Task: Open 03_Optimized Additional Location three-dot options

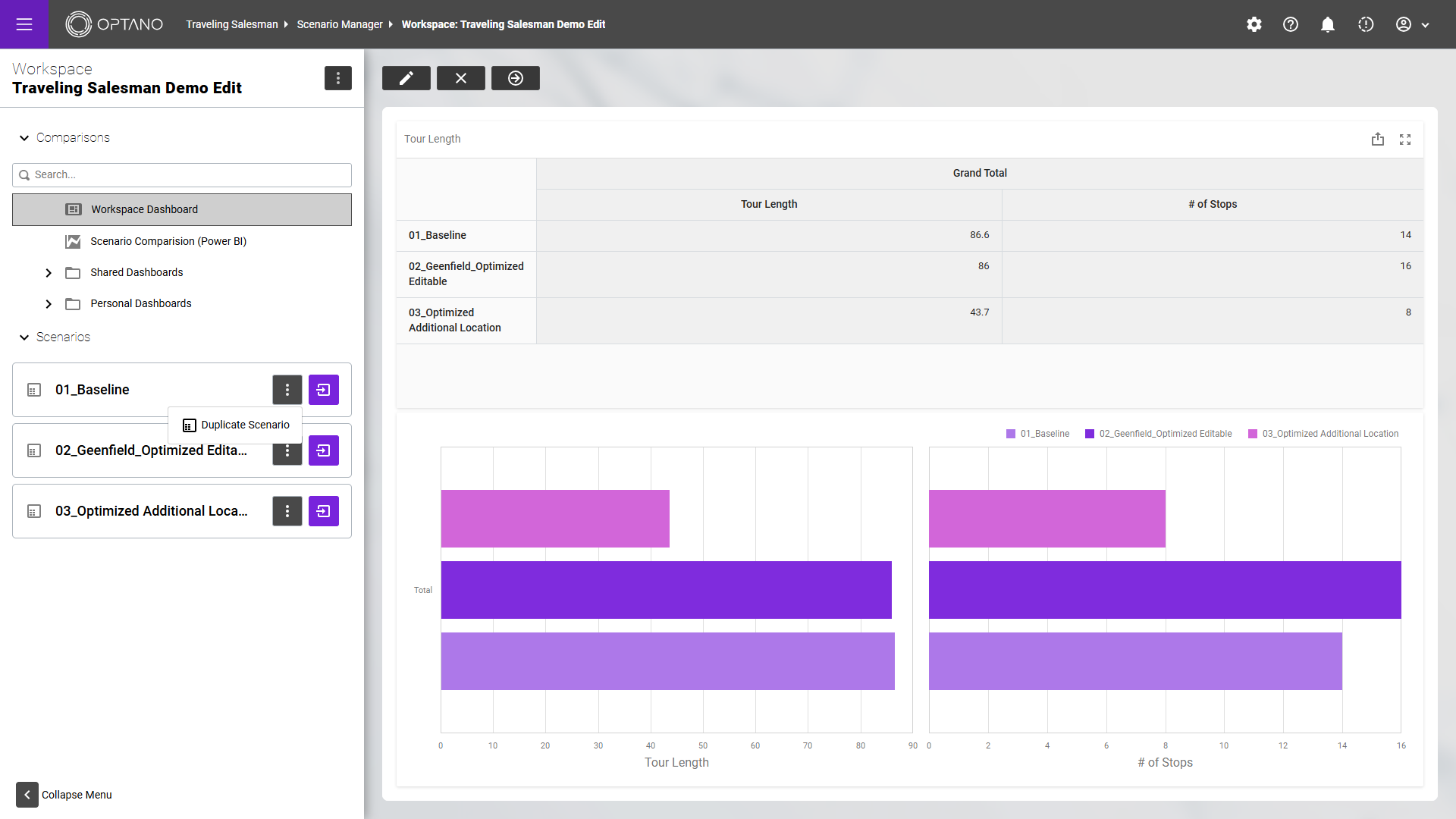Action: pos(287,511)
